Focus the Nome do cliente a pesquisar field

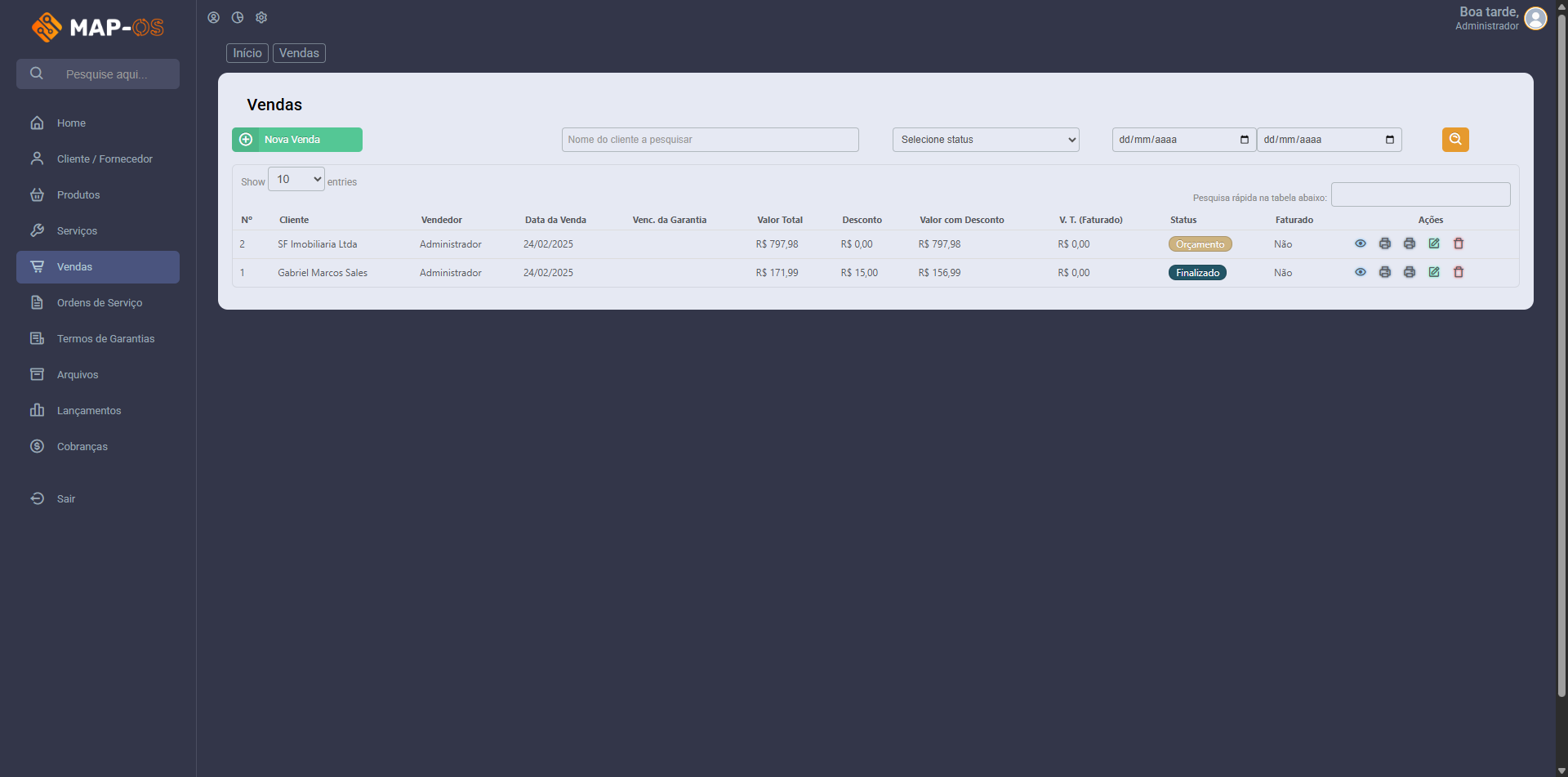pos(710,140)
